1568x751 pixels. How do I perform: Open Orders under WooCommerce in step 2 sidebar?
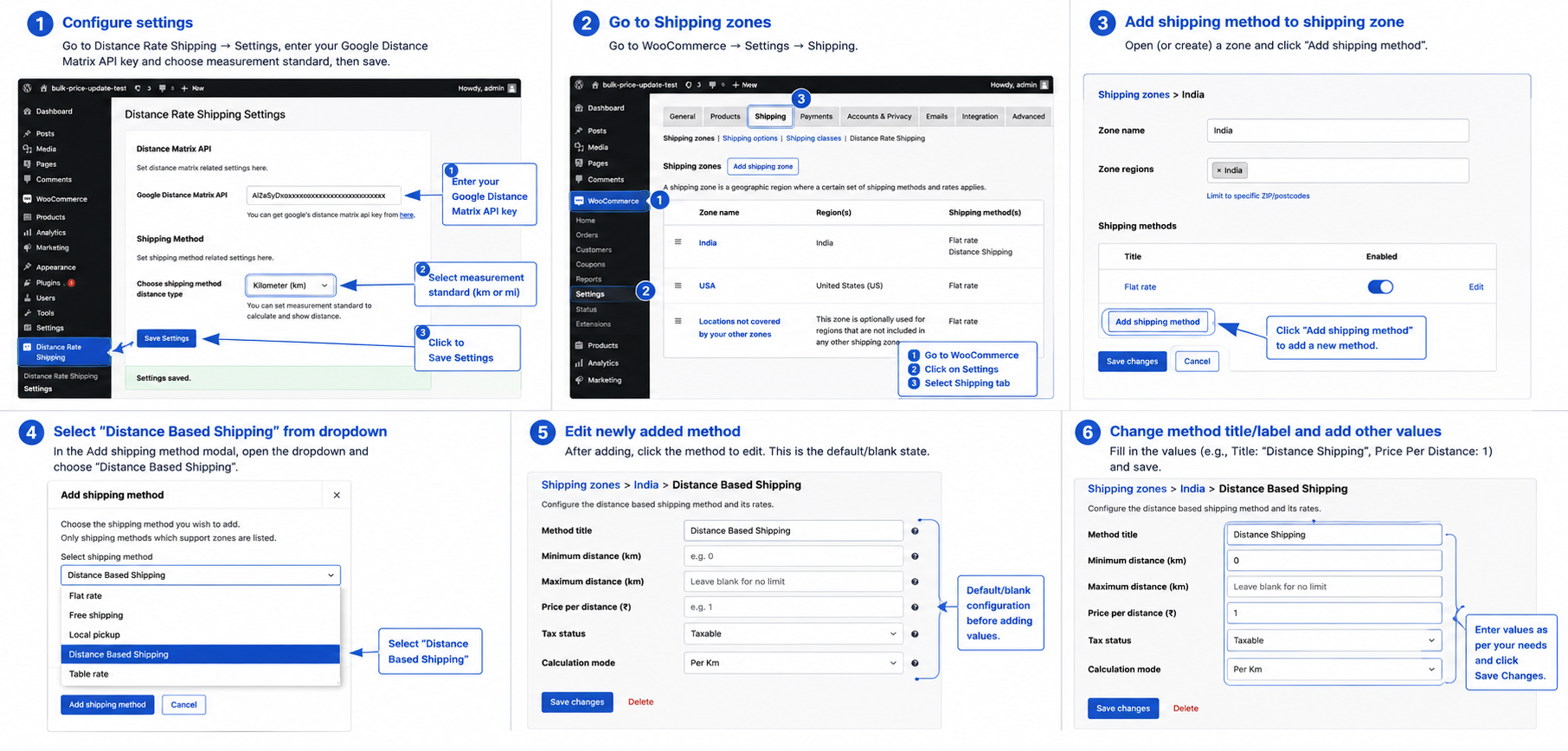click(587, 235)
